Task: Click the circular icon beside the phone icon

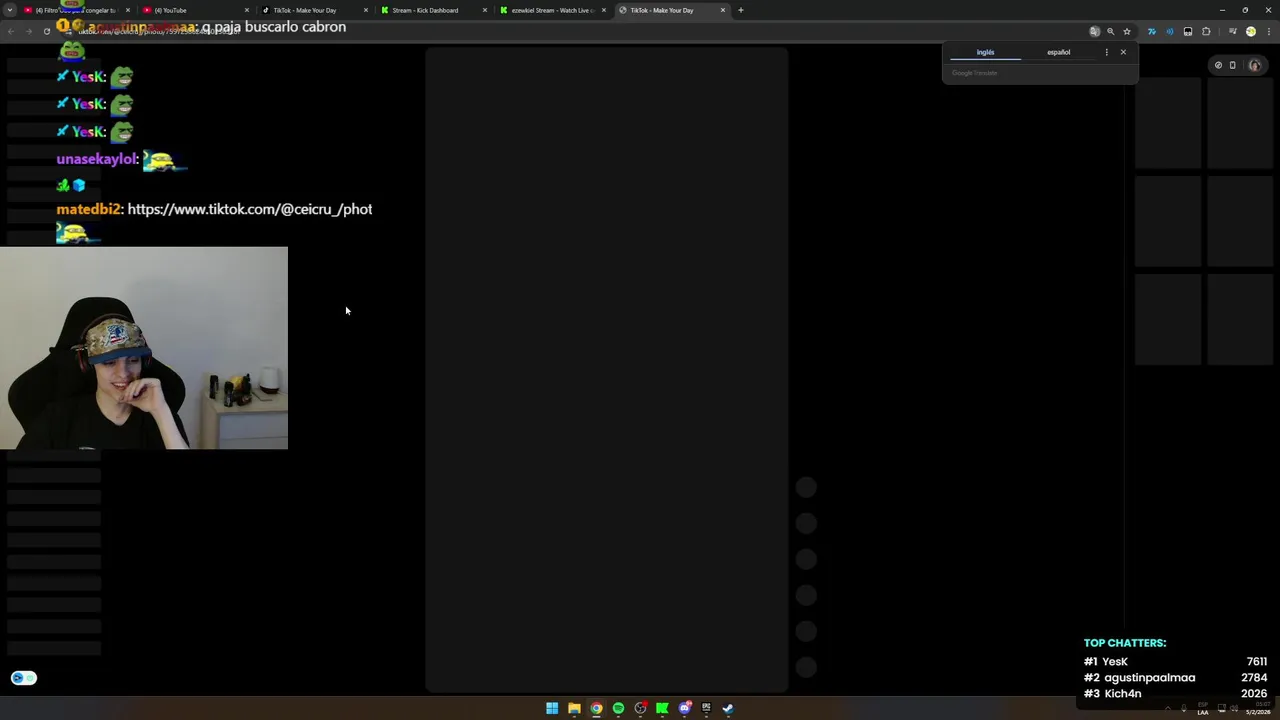Action: point(1218,65)
